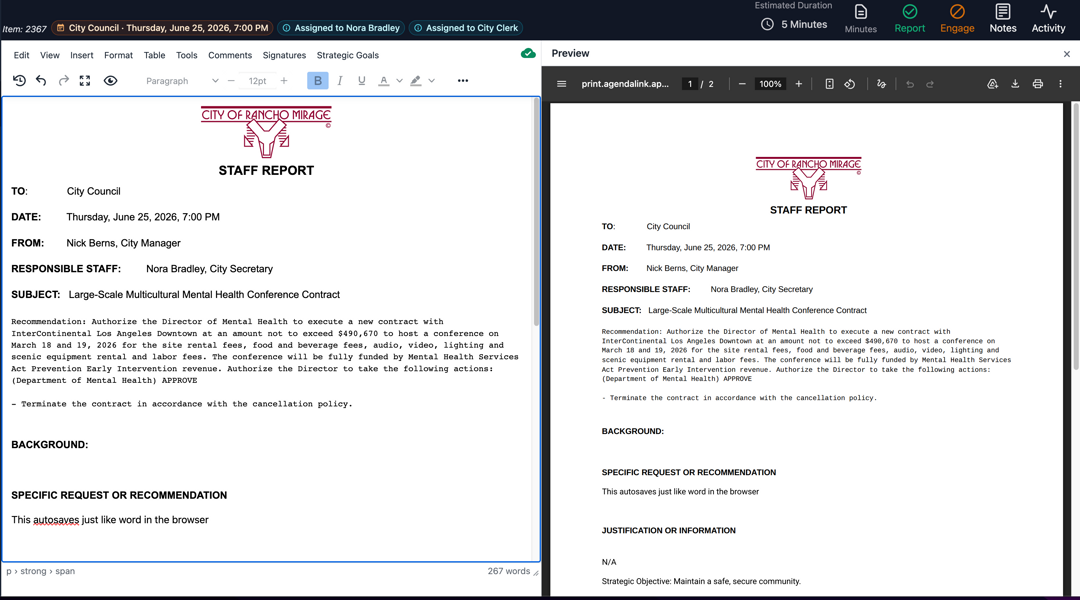Click the preview vertical scrollbar
The image size is (1080, 600).
click(x=1076, y=236)
